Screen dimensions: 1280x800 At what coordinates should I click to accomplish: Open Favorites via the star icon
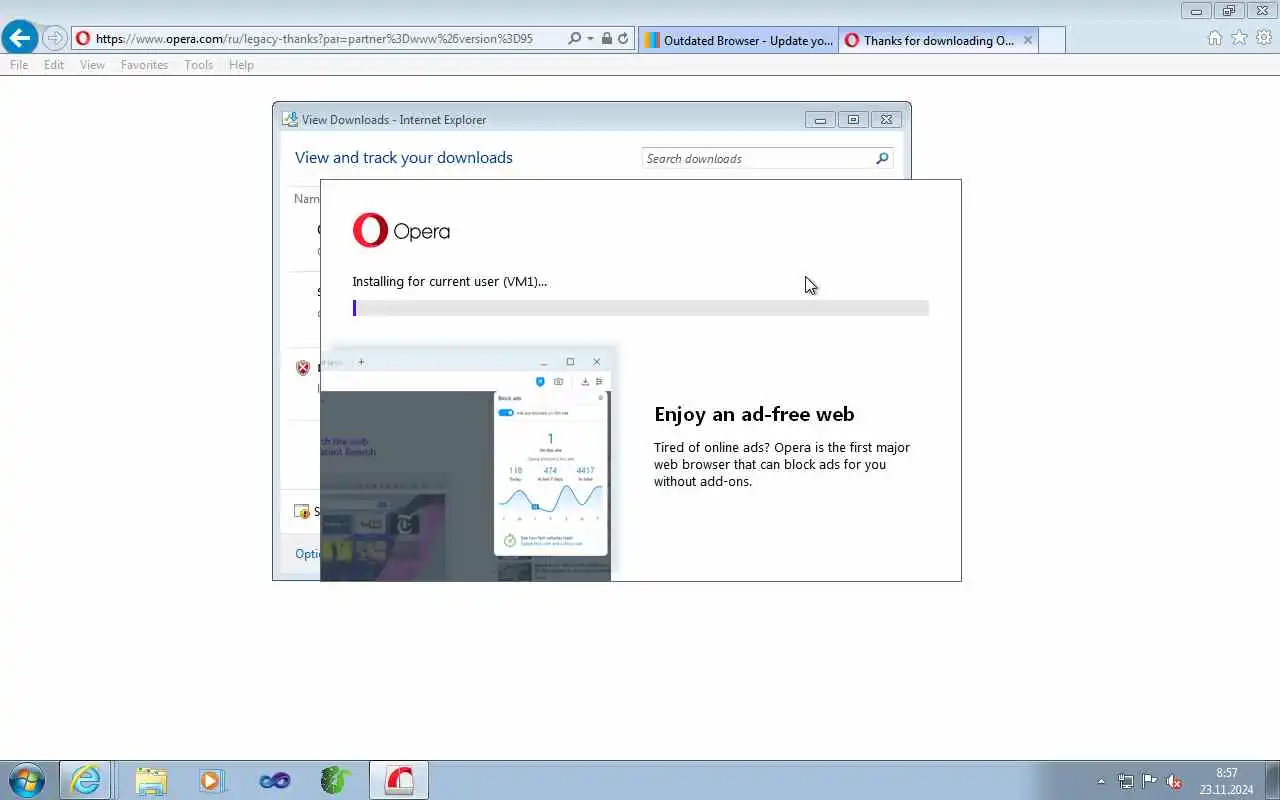click(x=1239, y=38)
